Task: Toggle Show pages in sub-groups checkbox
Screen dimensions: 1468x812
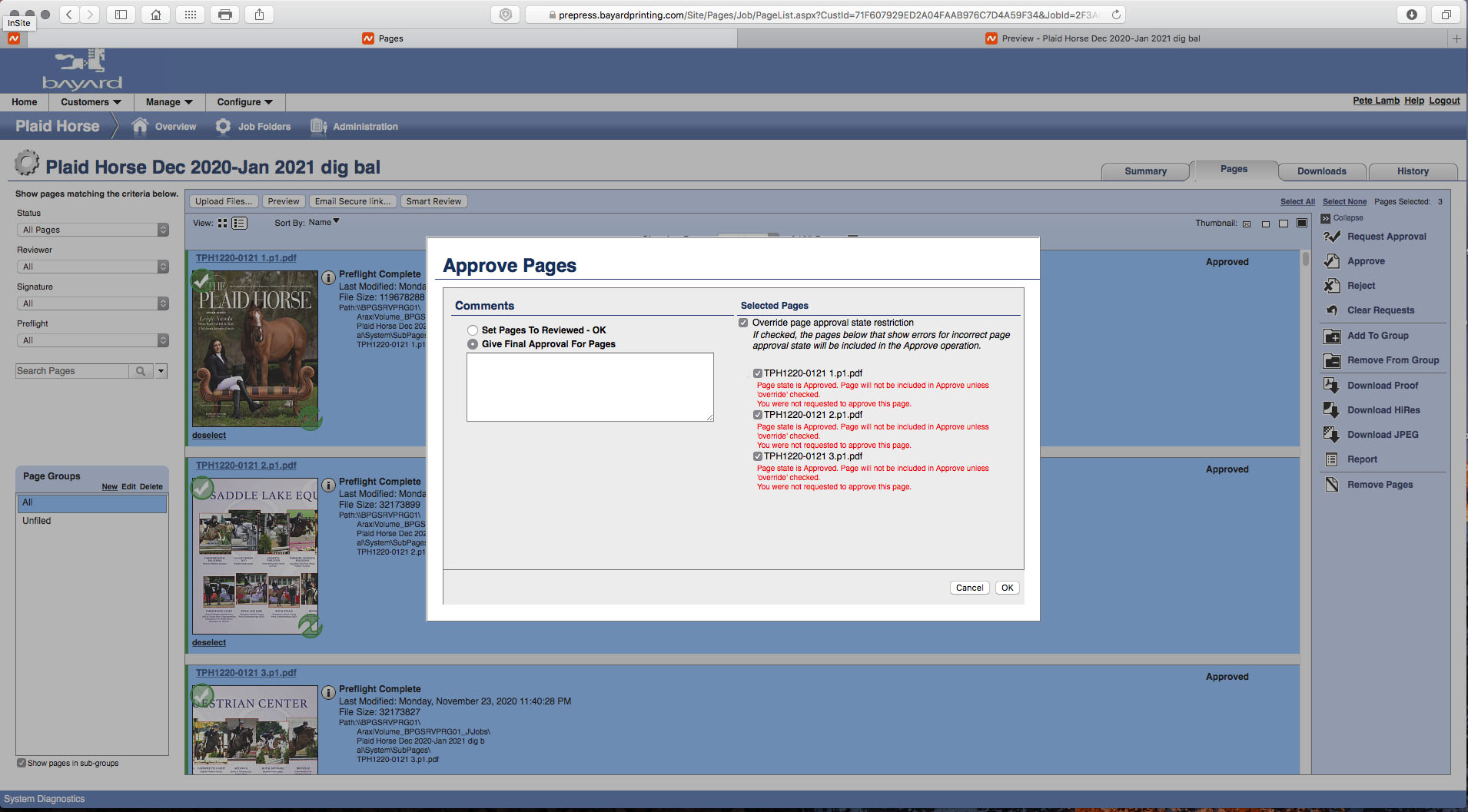Action: (22, 763)
